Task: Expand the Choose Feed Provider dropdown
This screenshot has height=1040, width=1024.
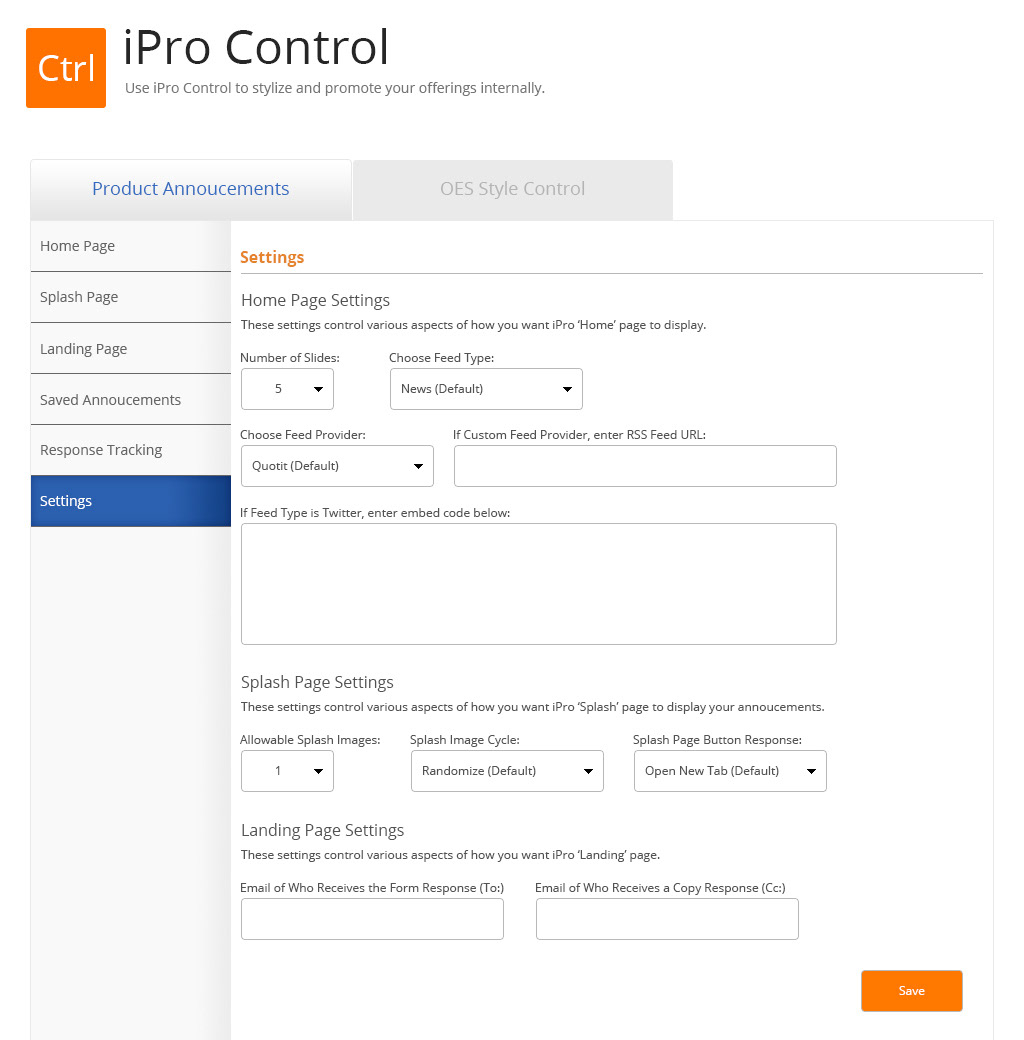Action: click(337, 466)
